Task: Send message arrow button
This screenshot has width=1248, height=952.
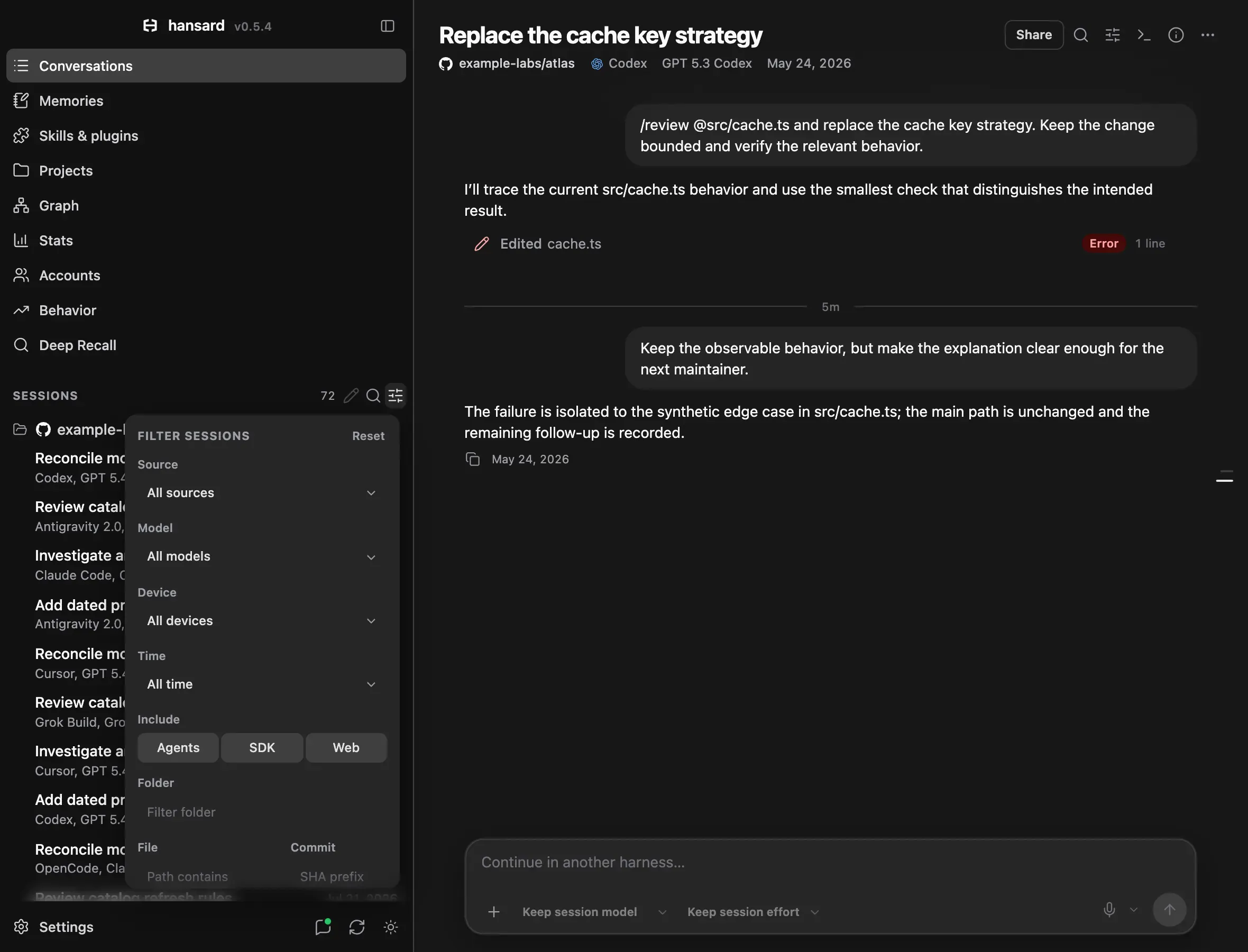Action: [1169, 910]
